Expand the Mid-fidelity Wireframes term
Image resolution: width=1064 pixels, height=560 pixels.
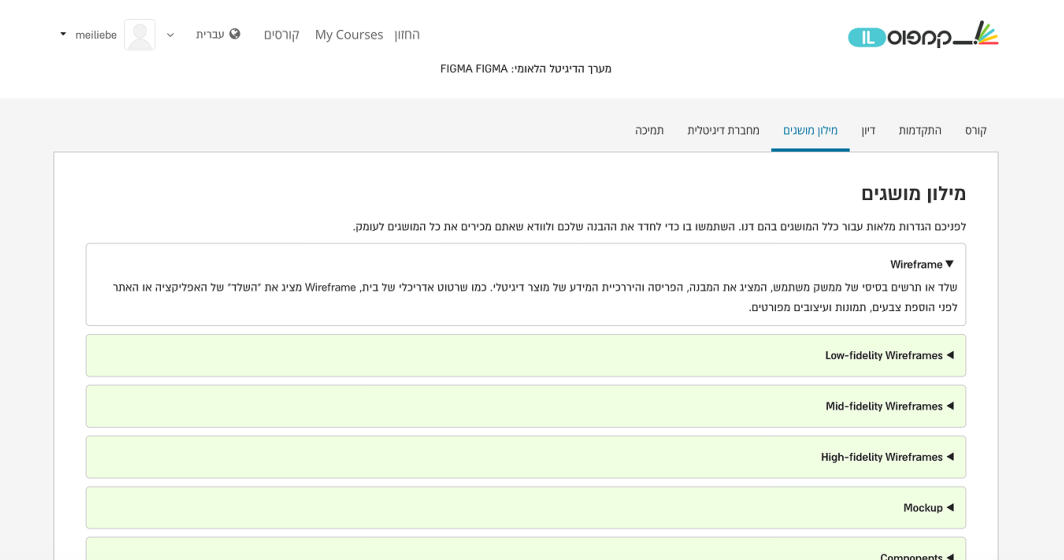click(x=888, y=406)
